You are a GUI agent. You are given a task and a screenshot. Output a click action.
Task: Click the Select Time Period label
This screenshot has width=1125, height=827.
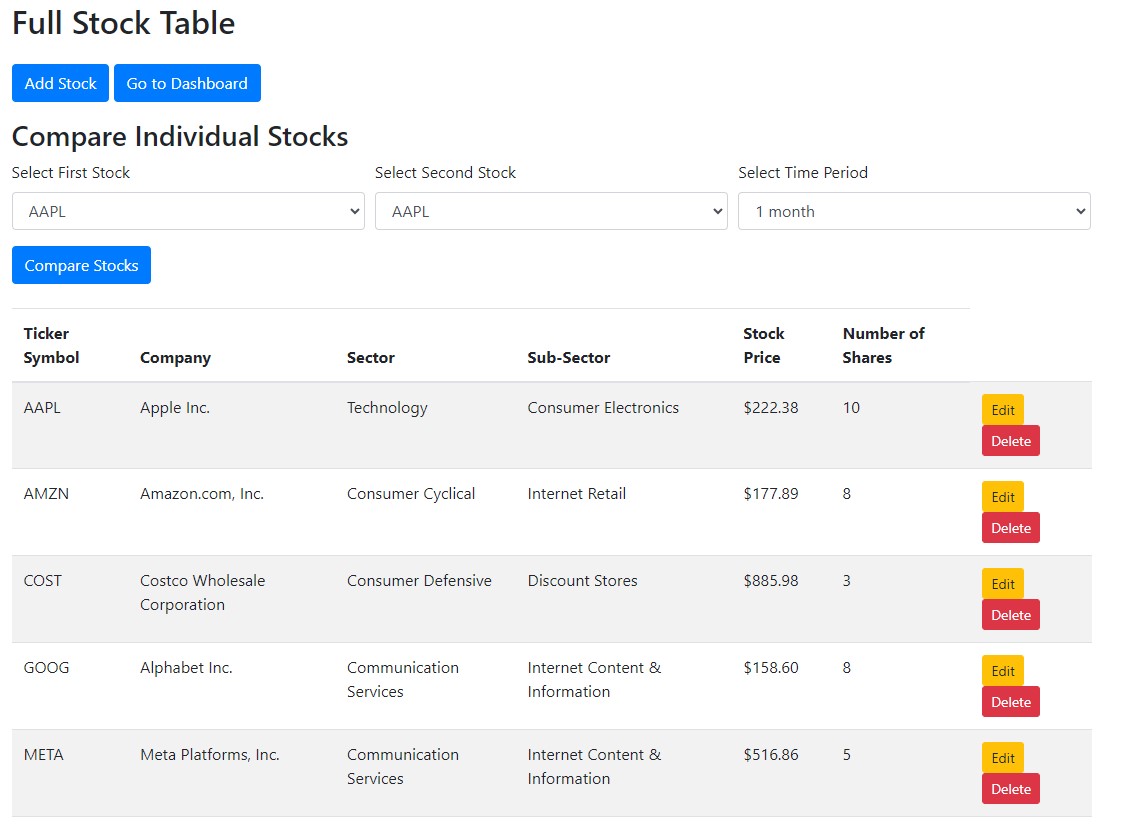(803, 172)
